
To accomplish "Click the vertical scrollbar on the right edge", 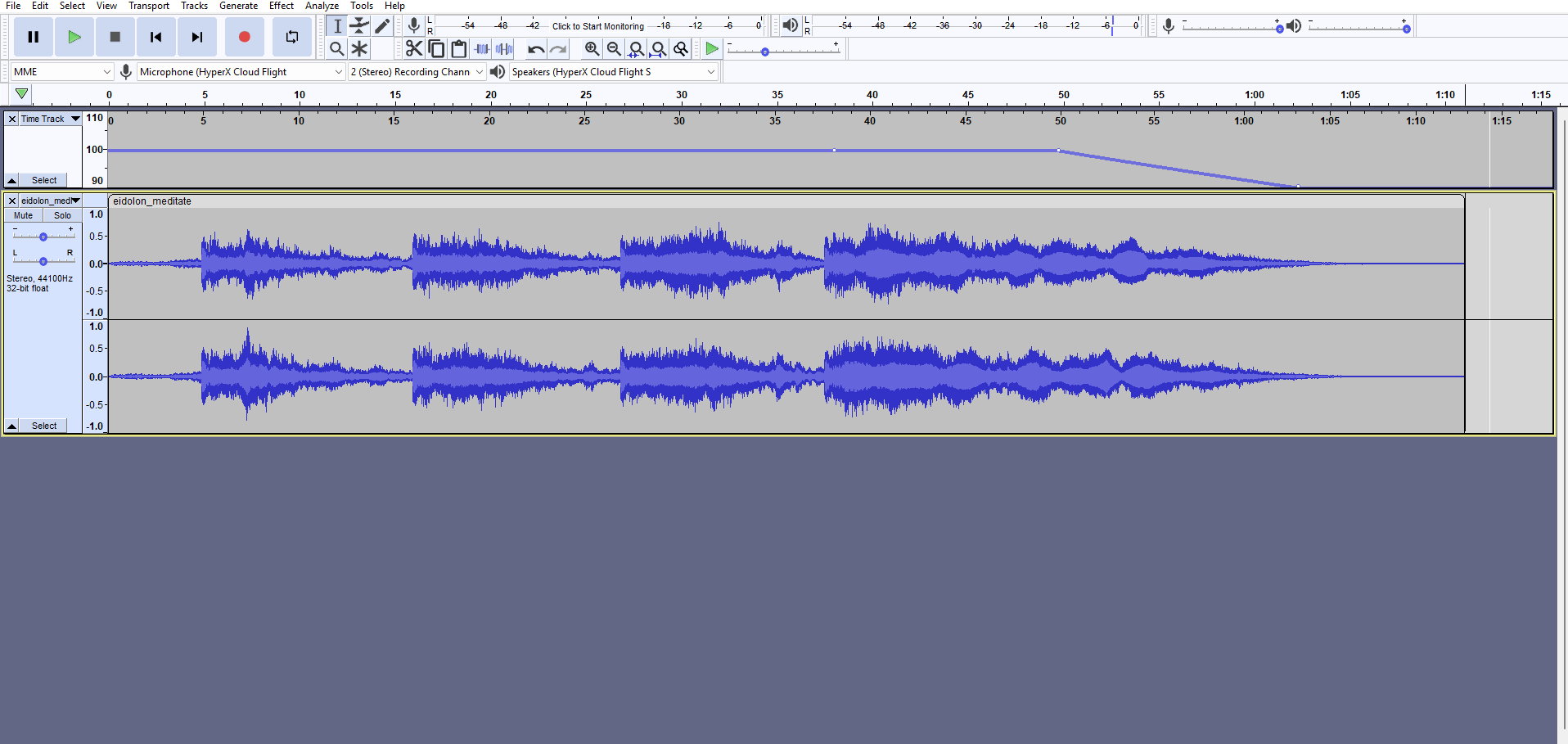I will [x=1562, y=425].
